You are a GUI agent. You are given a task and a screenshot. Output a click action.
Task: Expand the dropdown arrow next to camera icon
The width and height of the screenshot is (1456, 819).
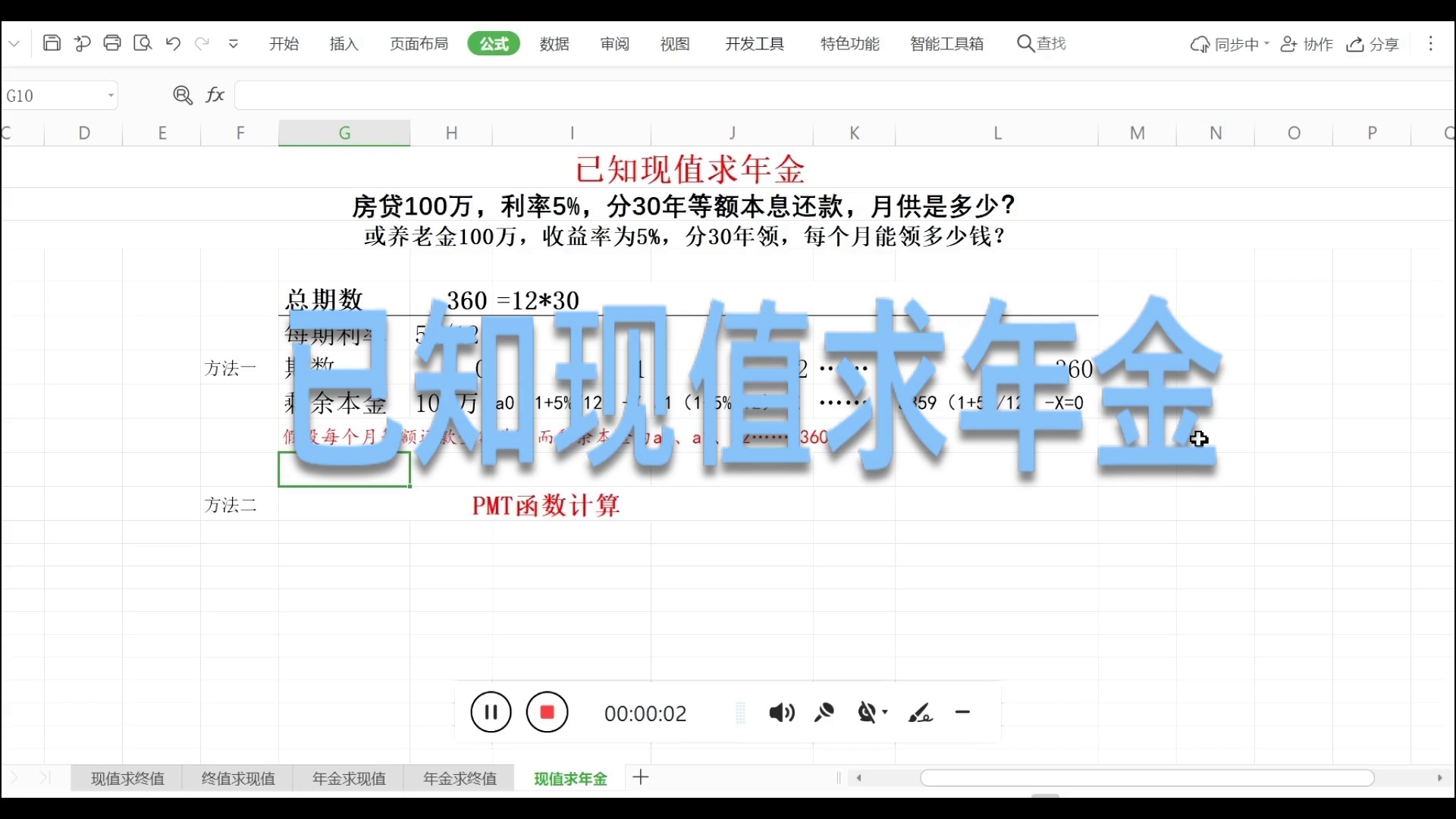(x=885, y=713)
